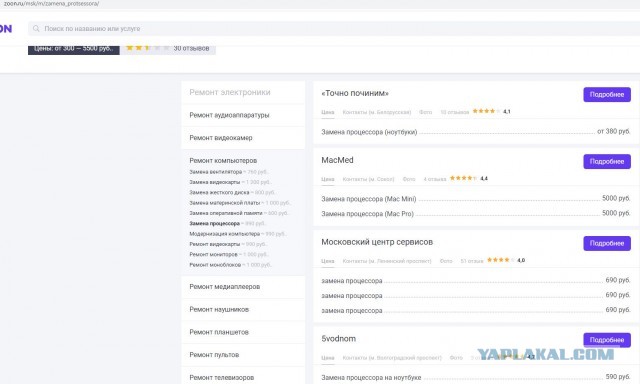Open the 51 отзыв tab

(x=471, y=261)
